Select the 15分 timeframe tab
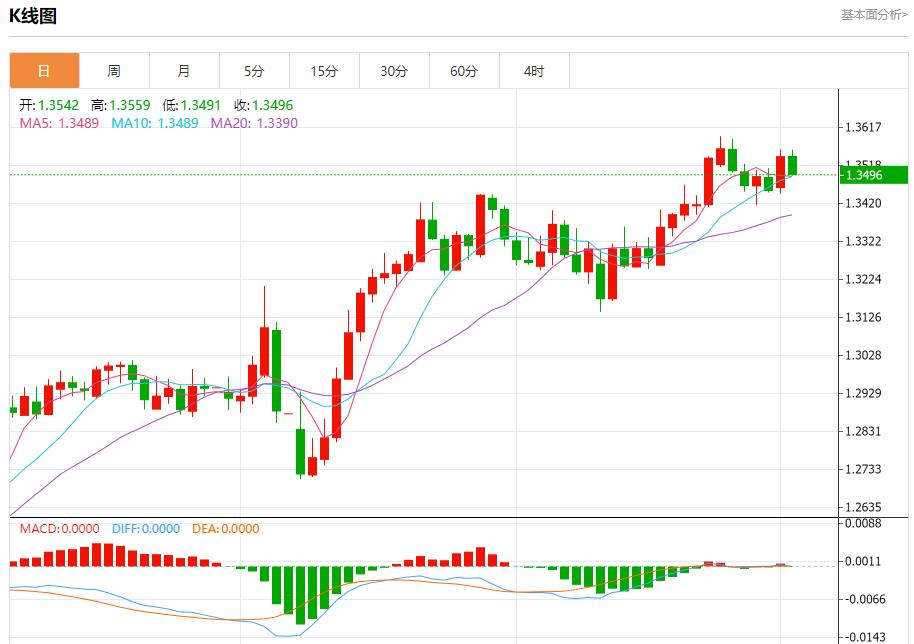 tap(324, 71)
